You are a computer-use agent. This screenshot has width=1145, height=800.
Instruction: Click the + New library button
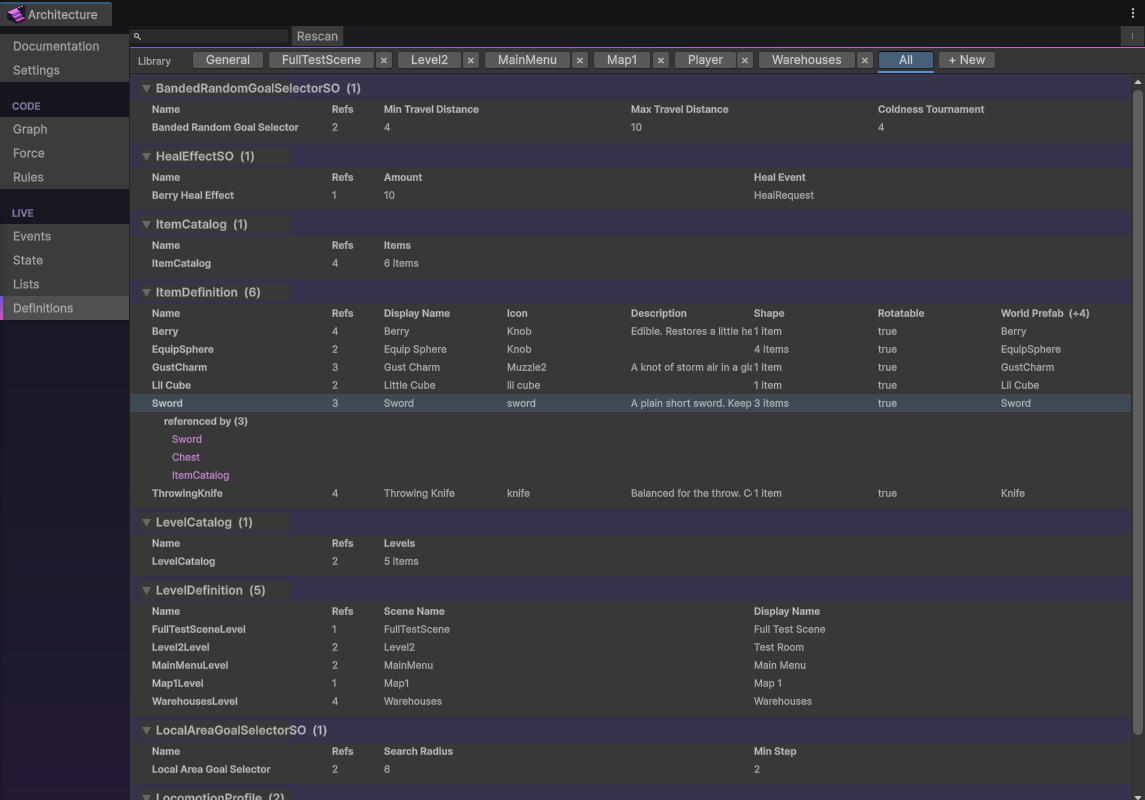[x=967, y=60]
